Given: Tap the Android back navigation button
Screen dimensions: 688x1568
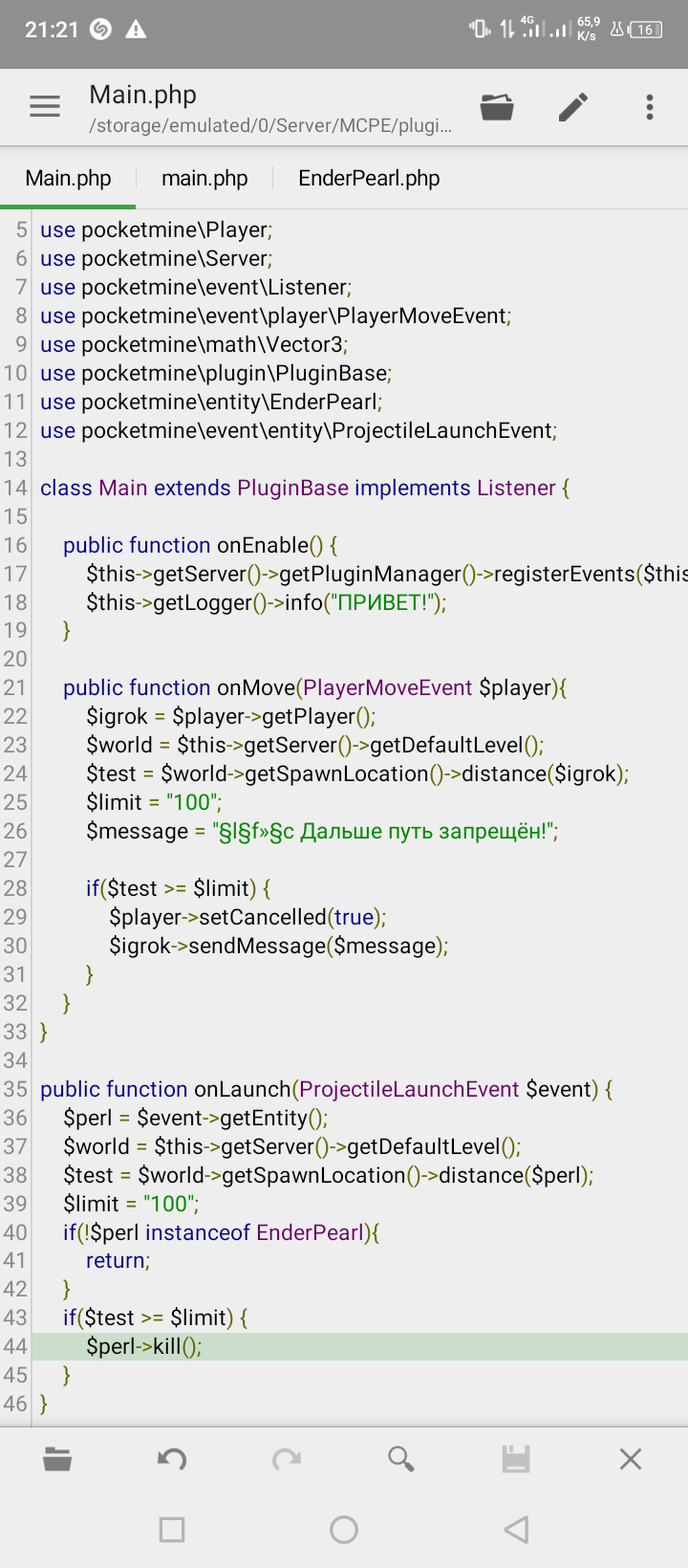Looking at the screenshot, I should [x=516, y=1530].
